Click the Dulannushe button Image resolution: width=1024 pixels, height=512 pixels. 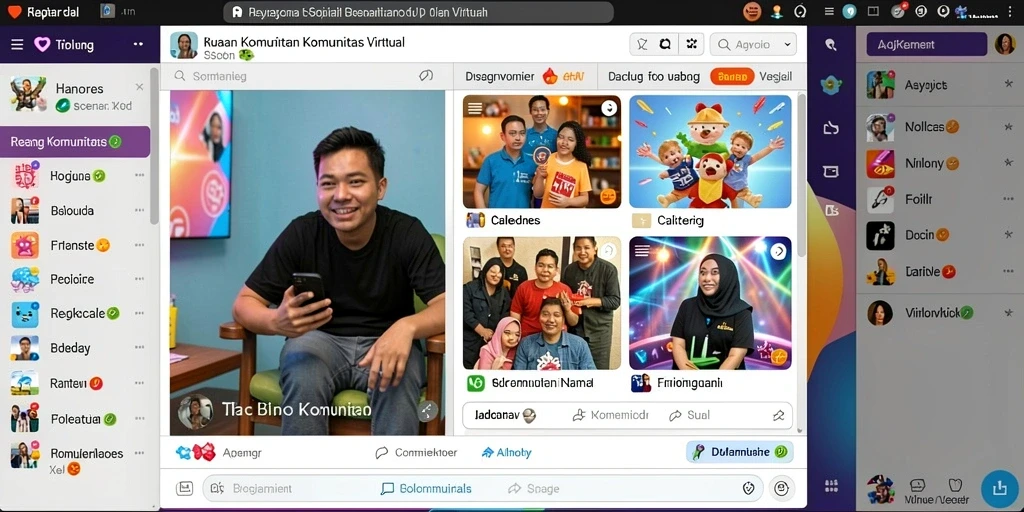pos(740,452)
